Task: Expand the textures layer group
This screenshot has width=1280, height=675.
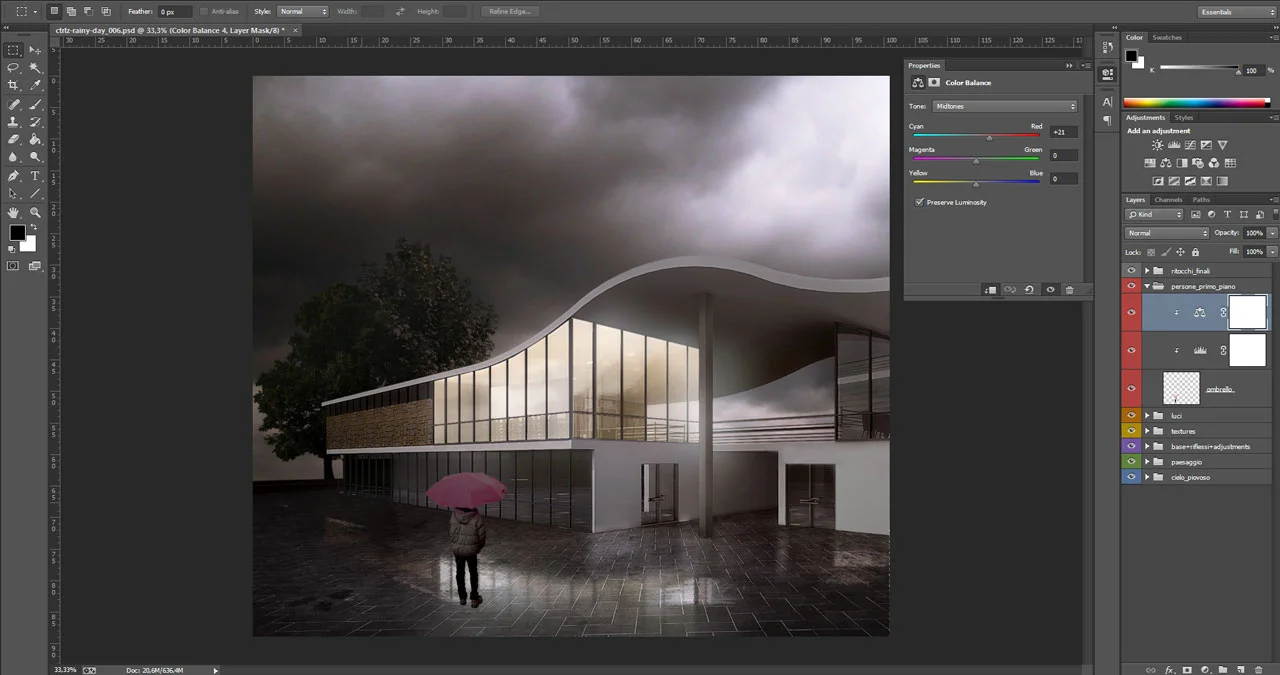Action: point(1147,431)
